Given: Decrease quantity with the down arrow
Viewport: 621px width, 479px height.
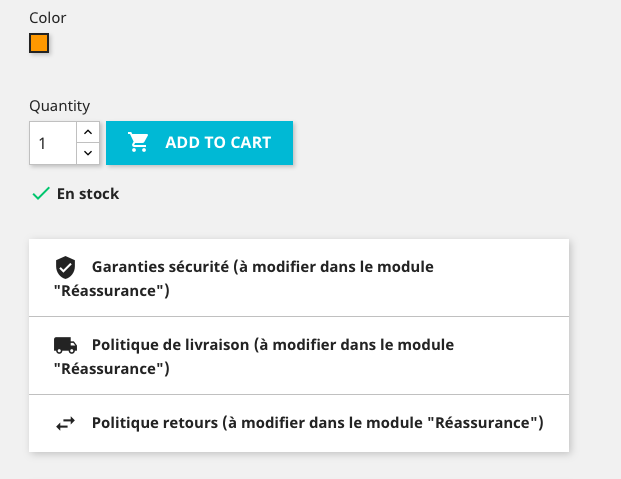Looking at the screenshot, I should (x=88, y=153).
